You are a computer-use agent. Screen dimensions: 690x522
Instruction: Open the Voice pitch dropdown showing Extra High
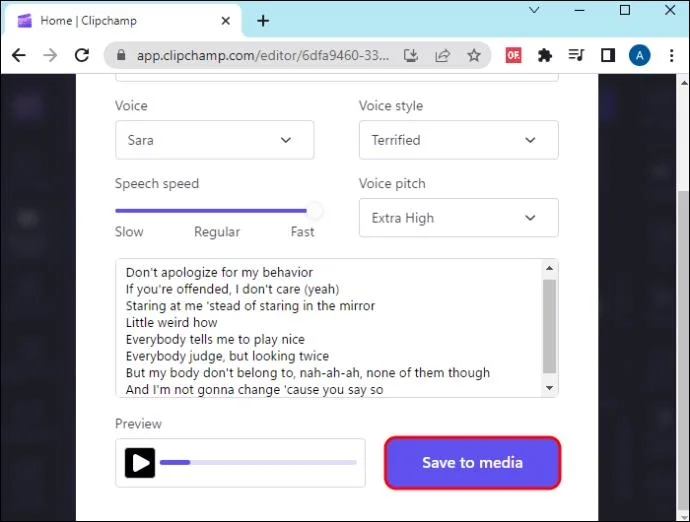point(458,218)
